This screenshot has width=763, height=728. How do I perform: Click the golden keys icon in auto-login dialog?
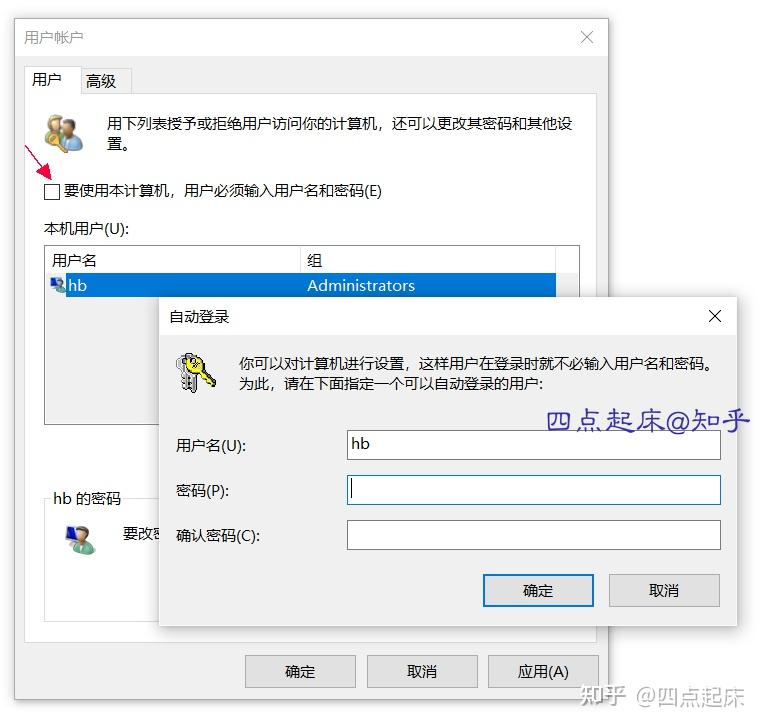pyautogui.click(x=195, y=373)
